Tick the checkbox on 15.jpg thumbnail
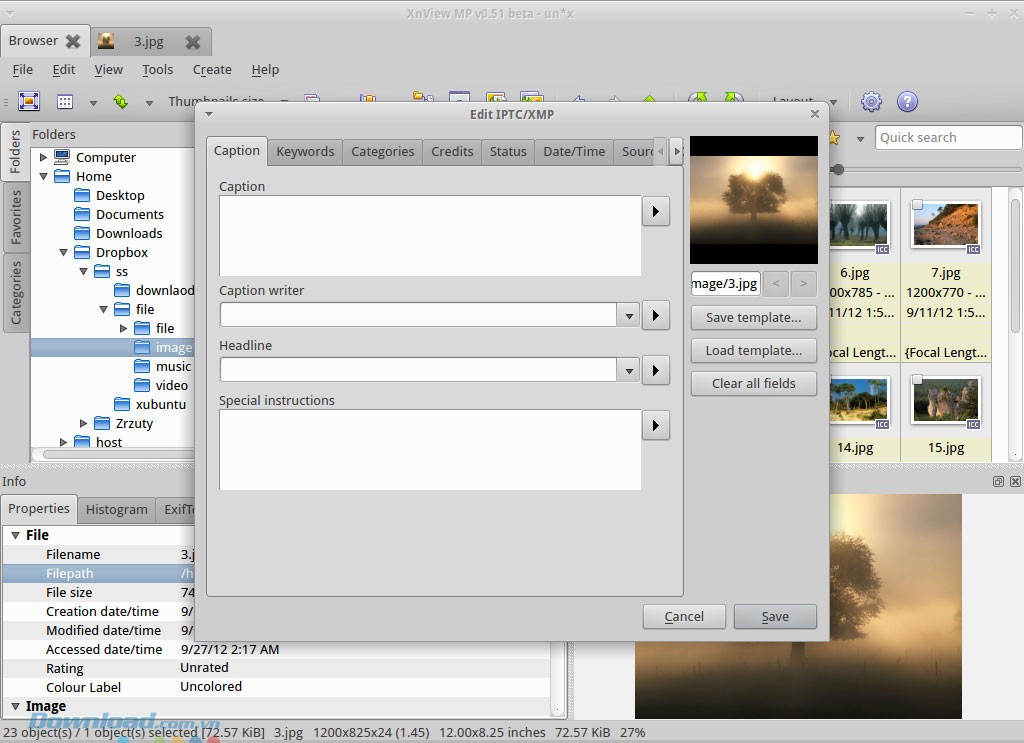This screenshot has height=743, width=1024. pos(917,380)
